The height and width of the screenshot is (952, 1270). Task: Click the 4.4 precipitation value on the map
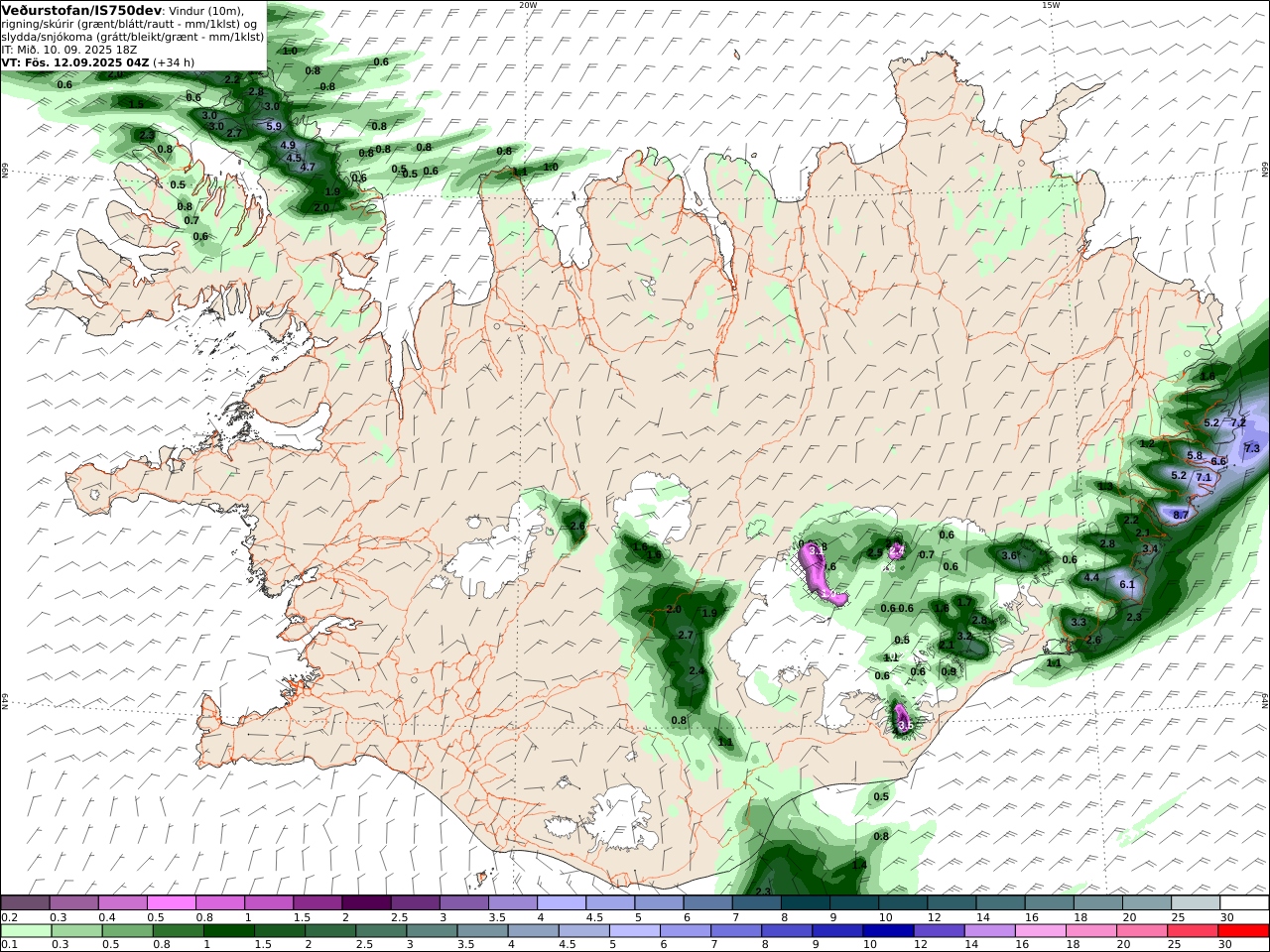[x=1091, y=577]
